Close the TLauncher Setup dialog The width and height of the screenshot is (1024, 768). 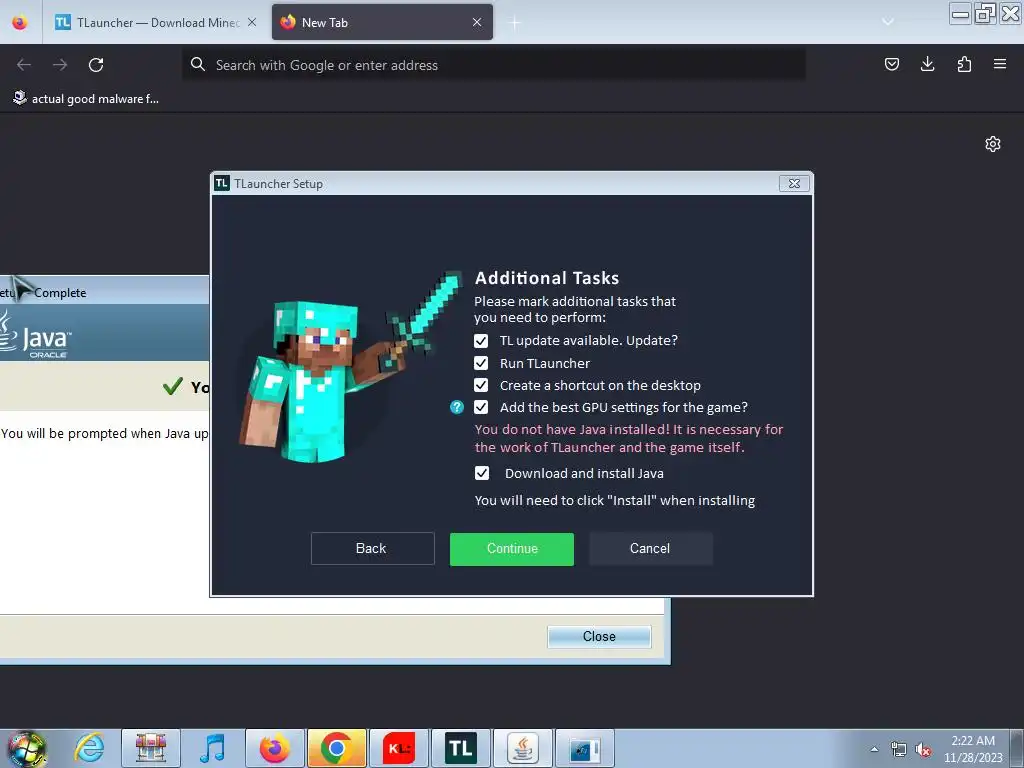coord(794,184)
